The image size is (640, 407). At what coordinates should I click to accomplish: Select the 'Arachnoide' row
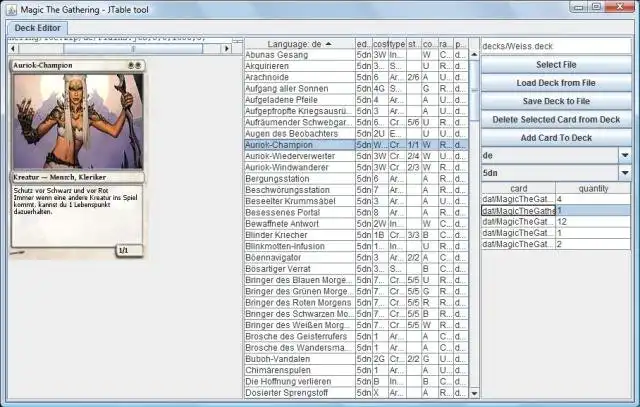(x=356, y=77)
